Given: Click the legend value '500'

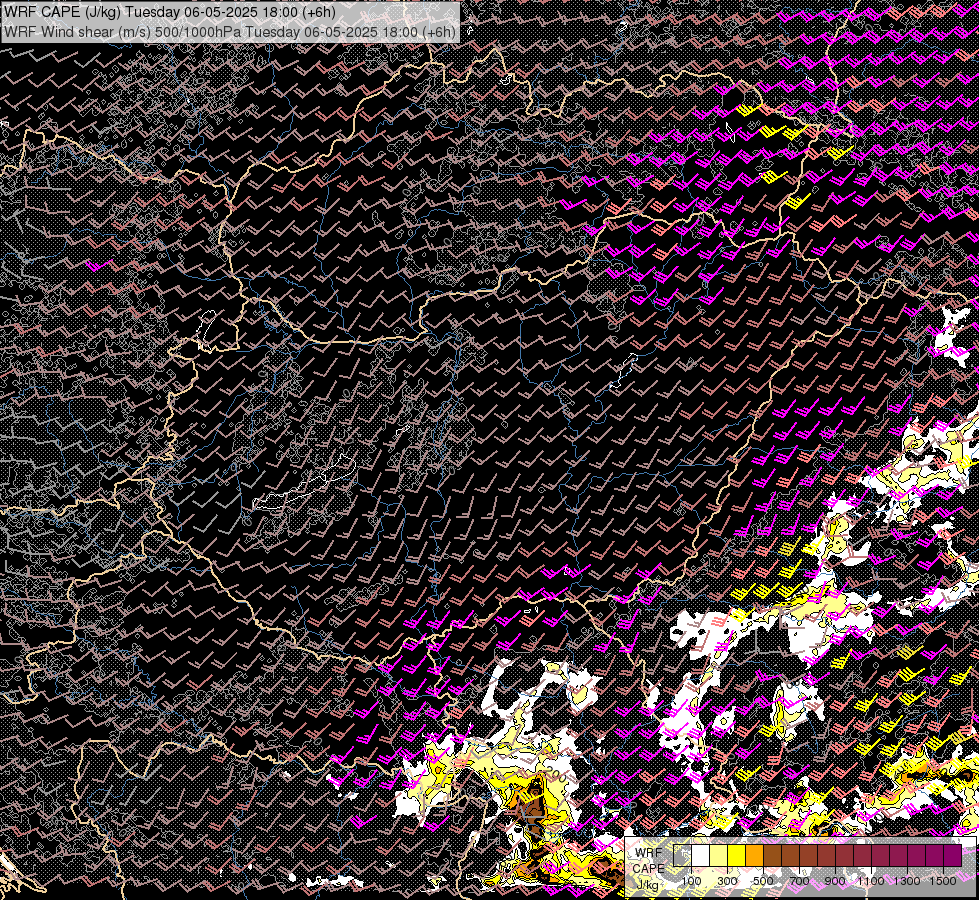Looking at the screenshot, I should [763, 881].
